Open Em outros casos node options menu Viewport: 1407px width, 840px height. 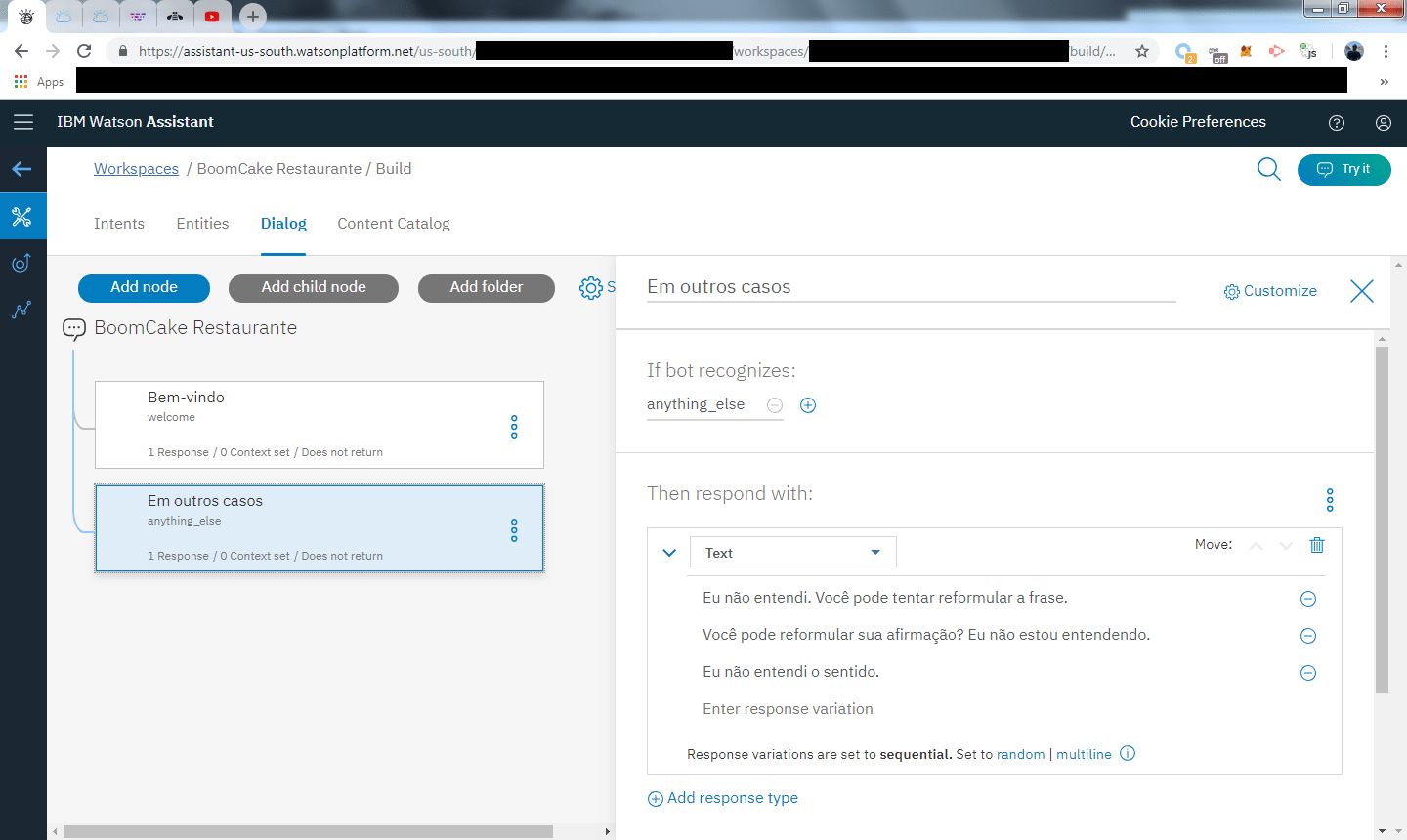pyautogui.click(x=514, y=530)
